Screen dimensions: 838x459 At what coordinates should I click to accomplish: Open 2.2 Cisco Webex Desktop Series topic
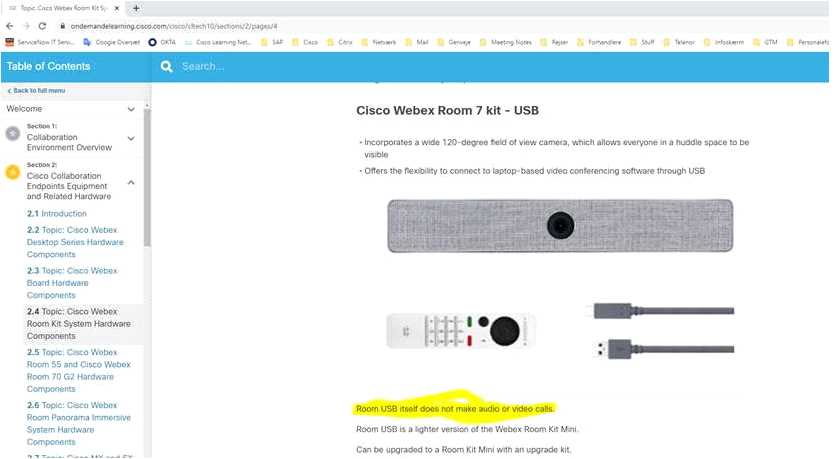75,242
